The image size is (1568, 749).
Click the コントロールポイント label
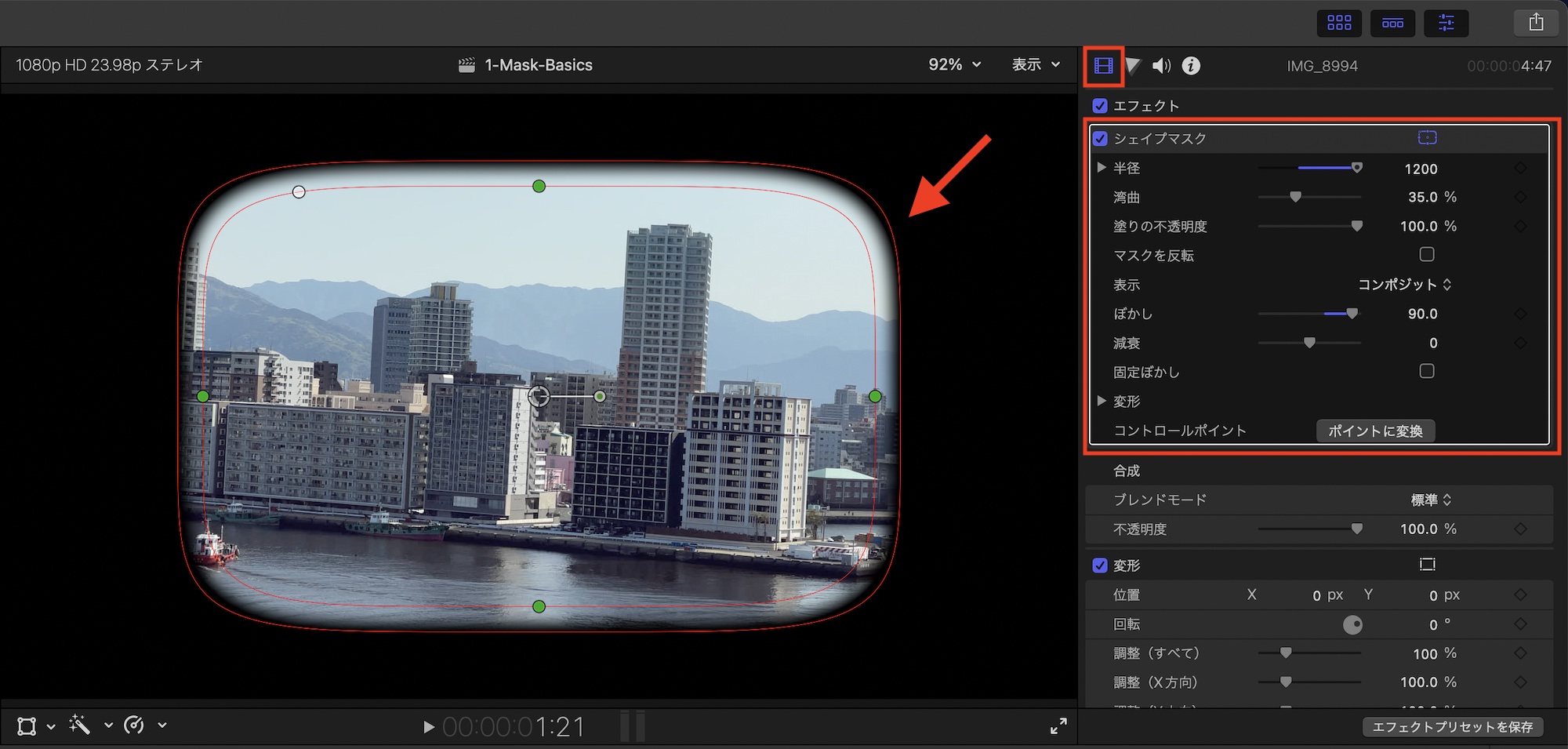[1180, 431]
